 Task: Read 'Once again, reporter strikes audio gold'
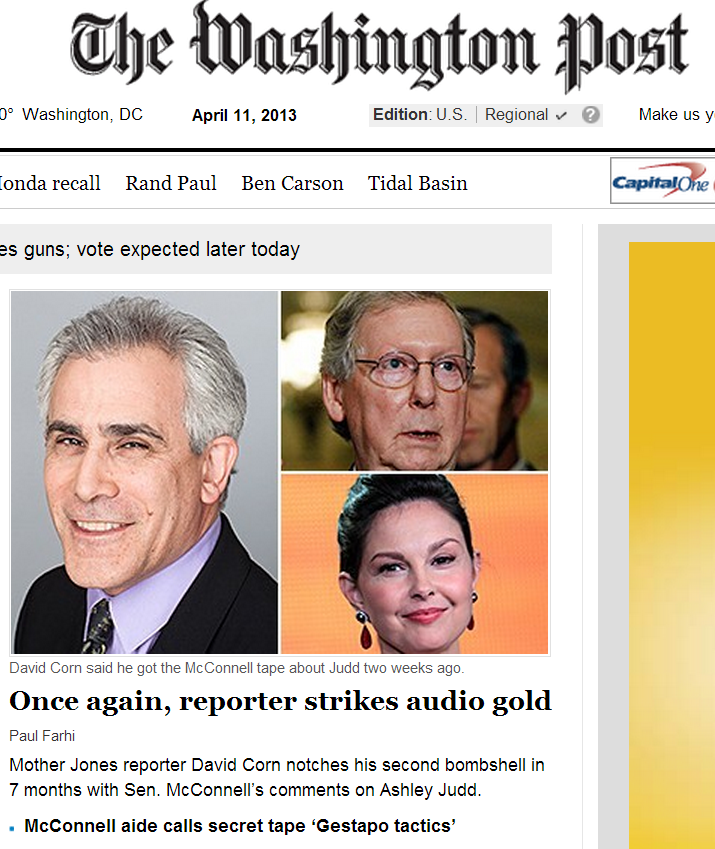(x=280, y=701)
